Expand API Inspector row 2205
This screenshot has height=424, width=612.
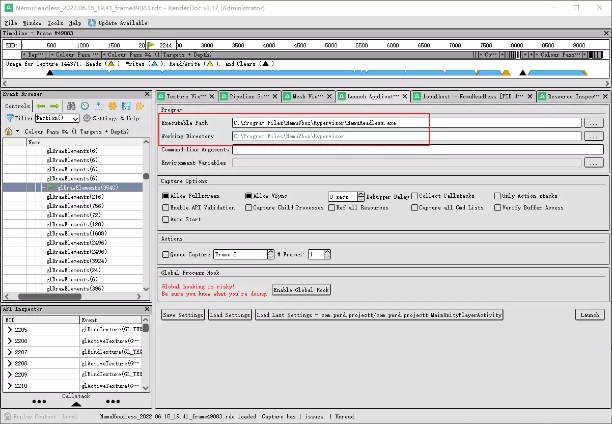point(9,330)
